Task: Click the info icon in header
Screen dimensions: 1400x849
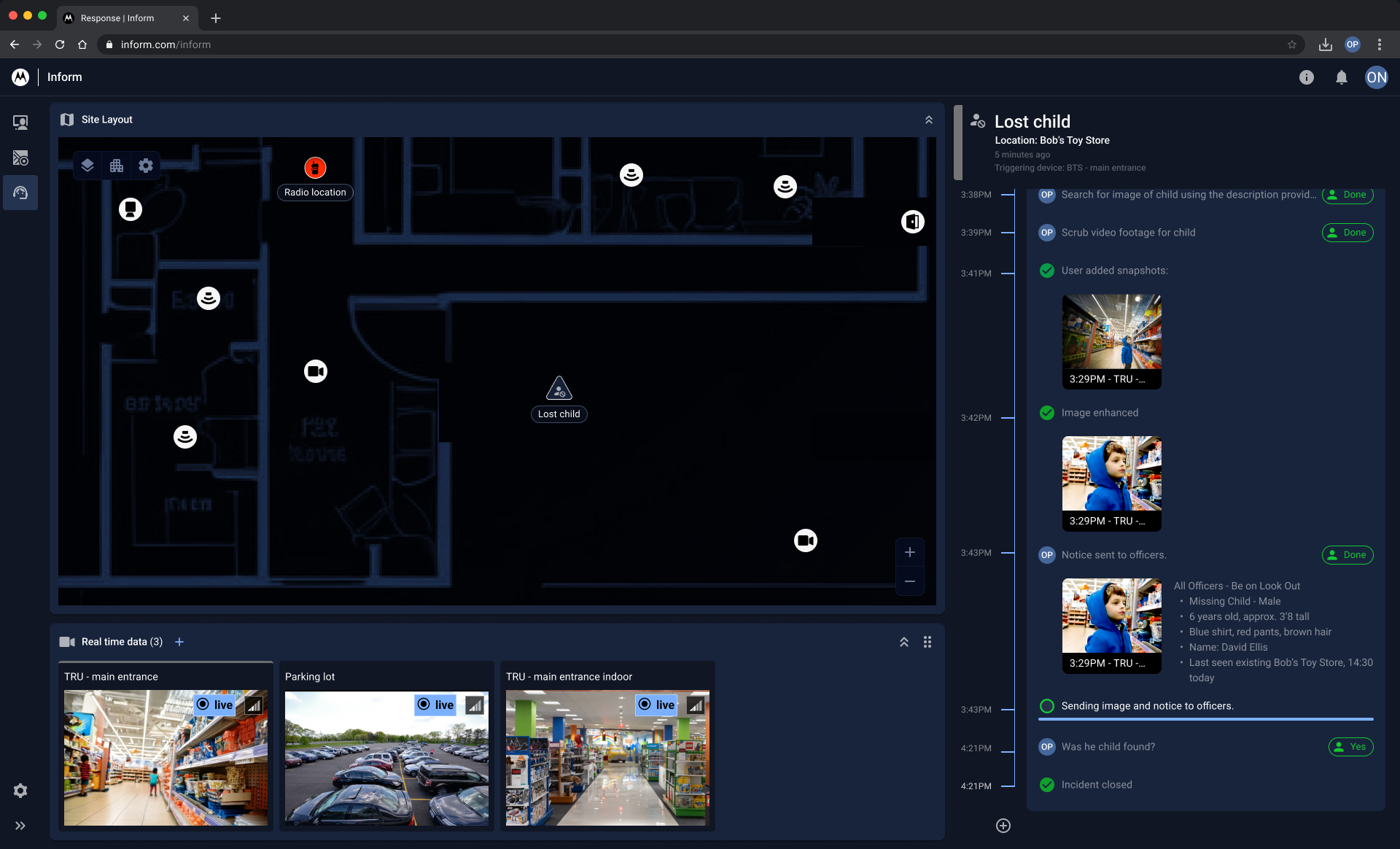Action: pos(1306,77)
